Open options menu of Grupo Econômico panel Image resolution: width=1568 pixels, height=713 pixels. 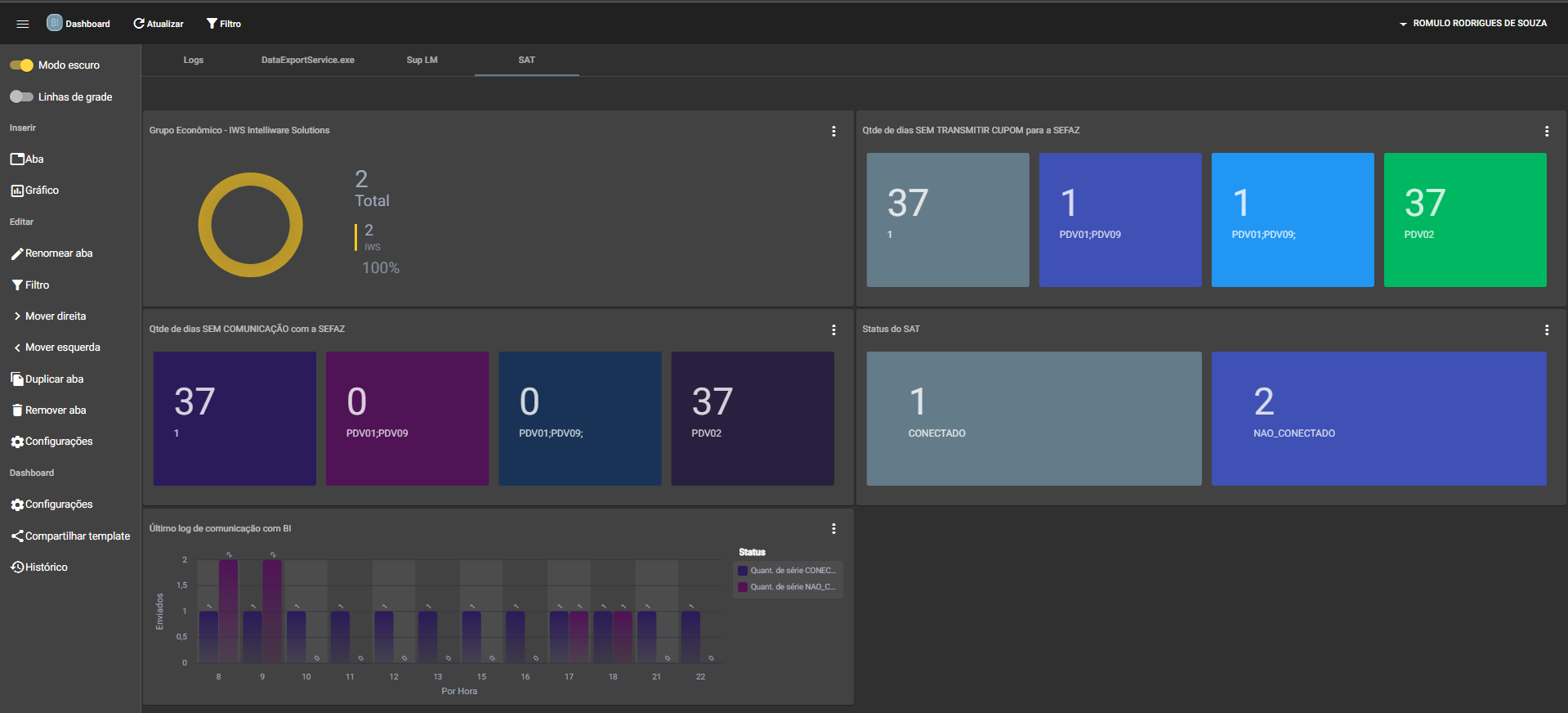click(x=833, y=132)
